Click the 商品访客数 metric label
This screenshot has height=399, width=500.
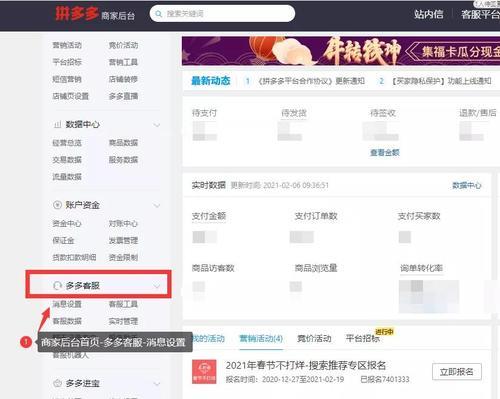coord(213,268)
